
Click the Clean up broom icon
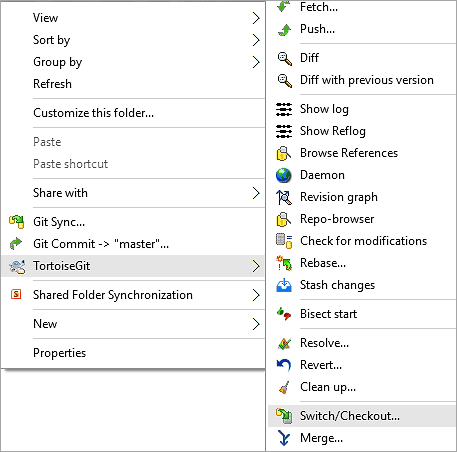click(x=284, y=387)
